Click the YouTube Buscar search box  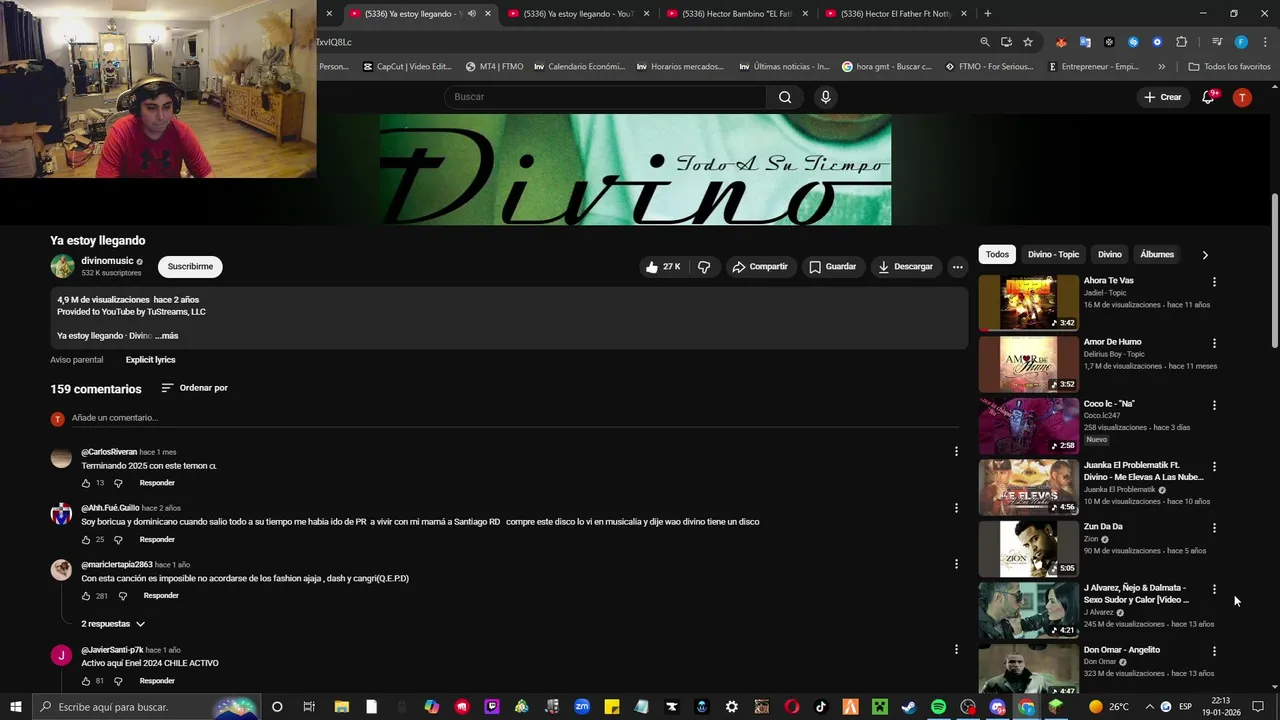click(605, 97)
